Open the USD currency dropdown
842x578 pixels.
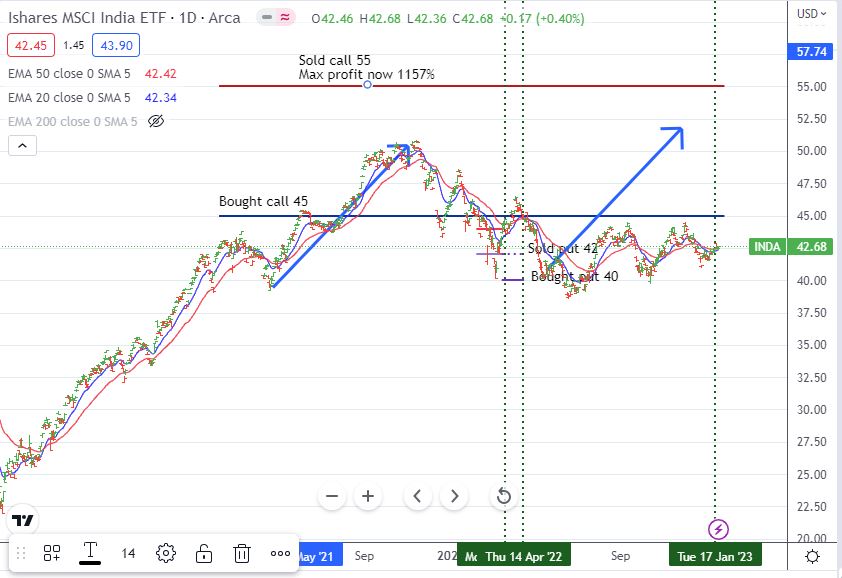pyautogui.click(x=811, y=13)
